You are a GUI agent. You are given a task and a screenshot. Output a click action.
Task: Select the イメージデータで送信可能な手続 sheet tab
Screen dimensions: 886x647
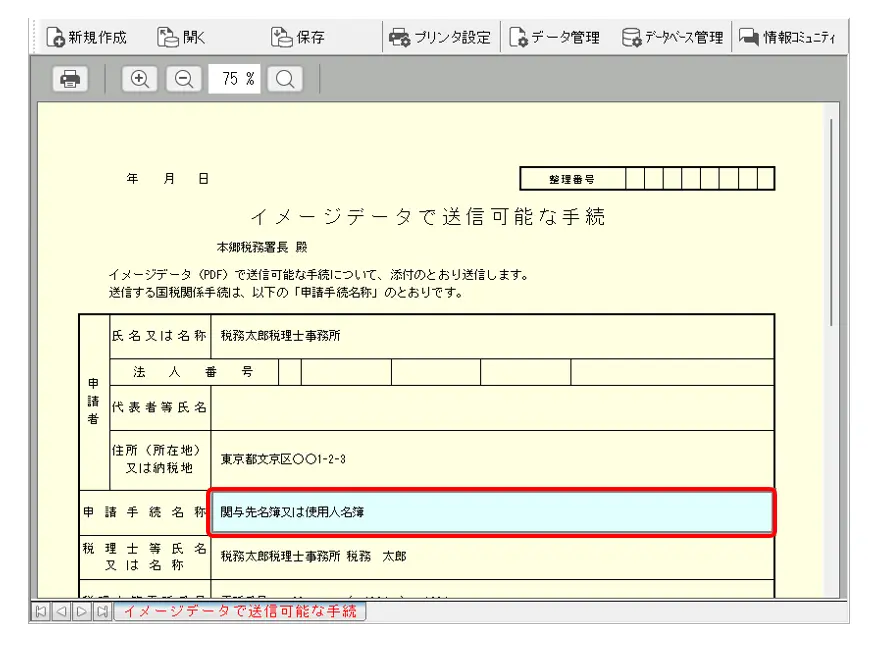[239, 611]
